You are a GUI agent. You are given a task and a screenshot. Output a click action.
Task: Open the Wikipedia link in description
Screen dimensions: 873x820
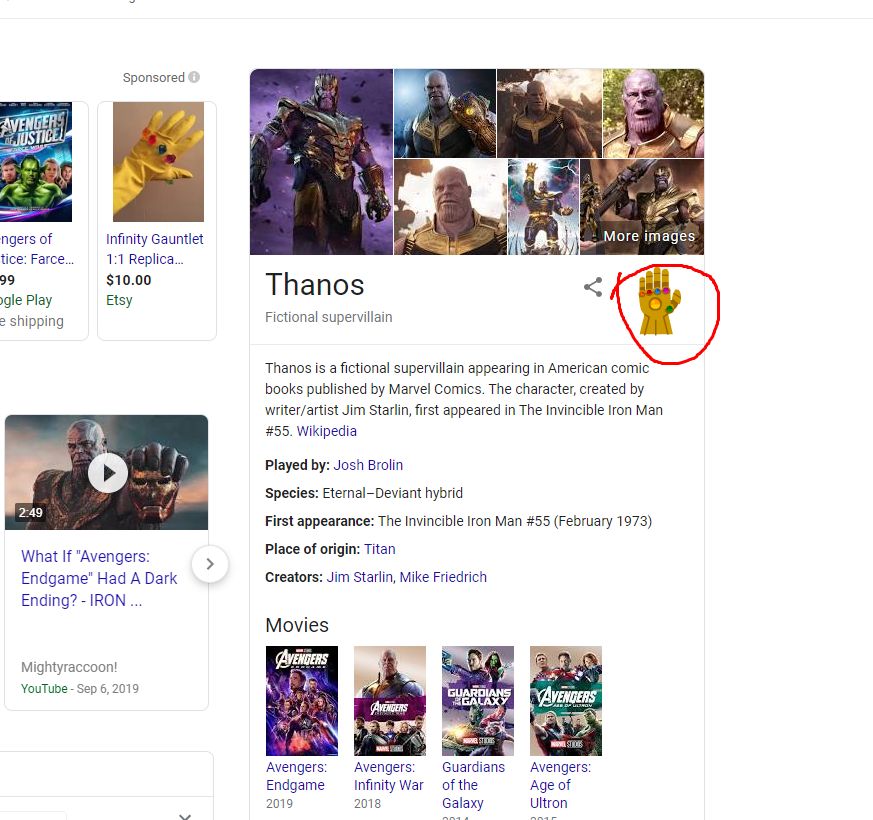327,431
